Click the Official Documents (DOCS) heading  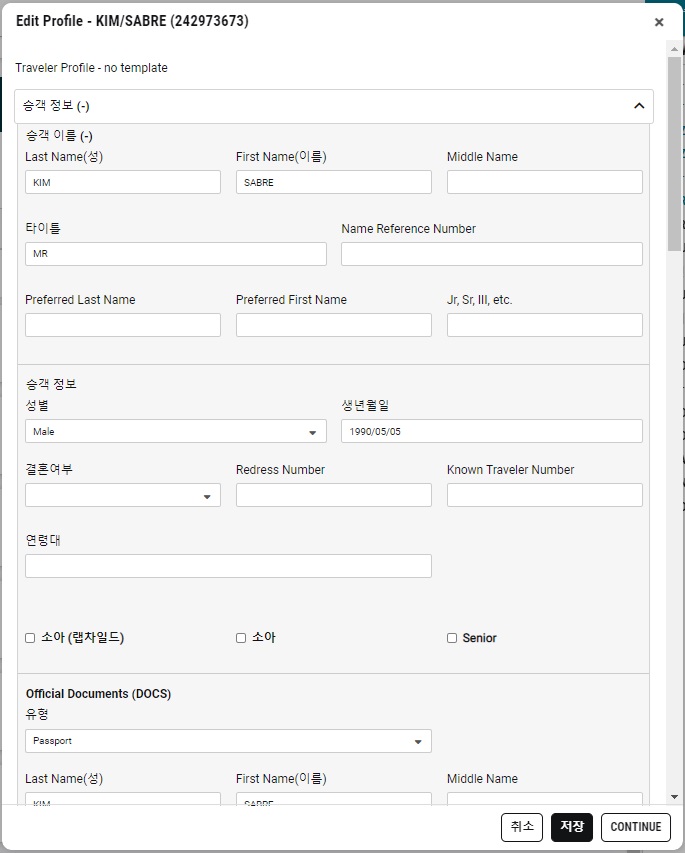[x=98, y=694]
